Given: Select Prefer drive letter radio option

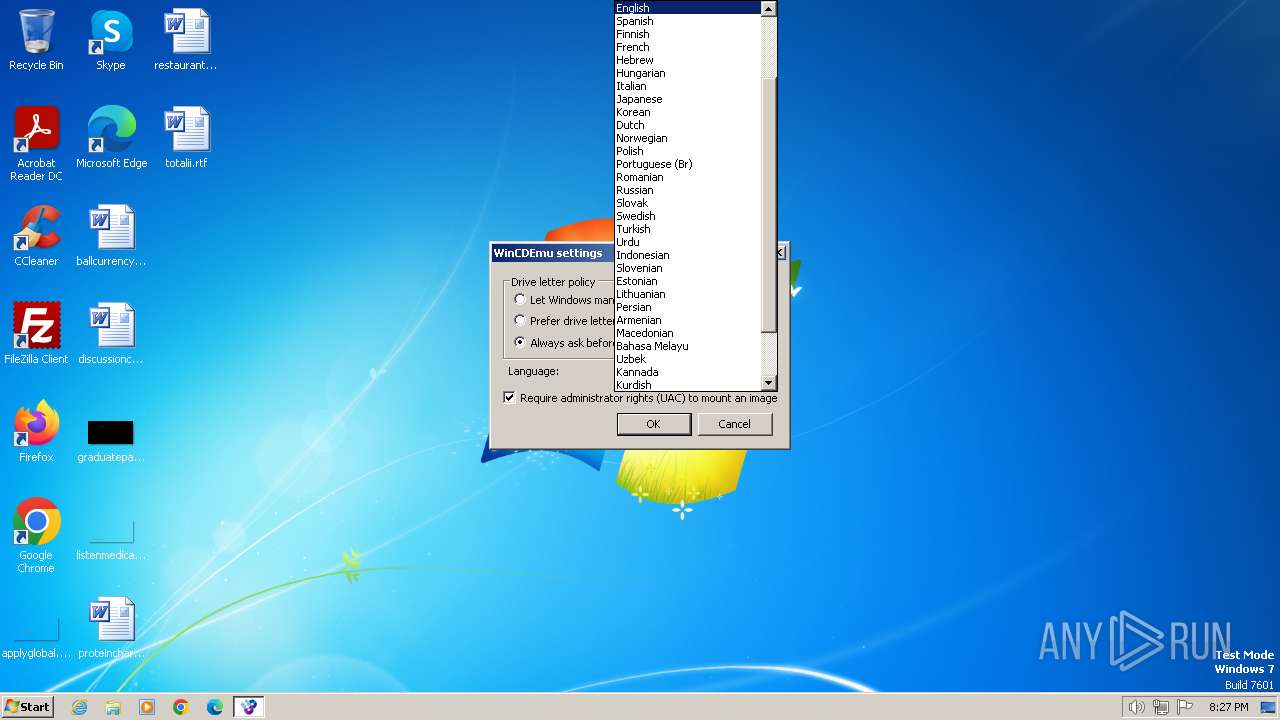Looking at the screenshot, I should [x=520, y=320].
